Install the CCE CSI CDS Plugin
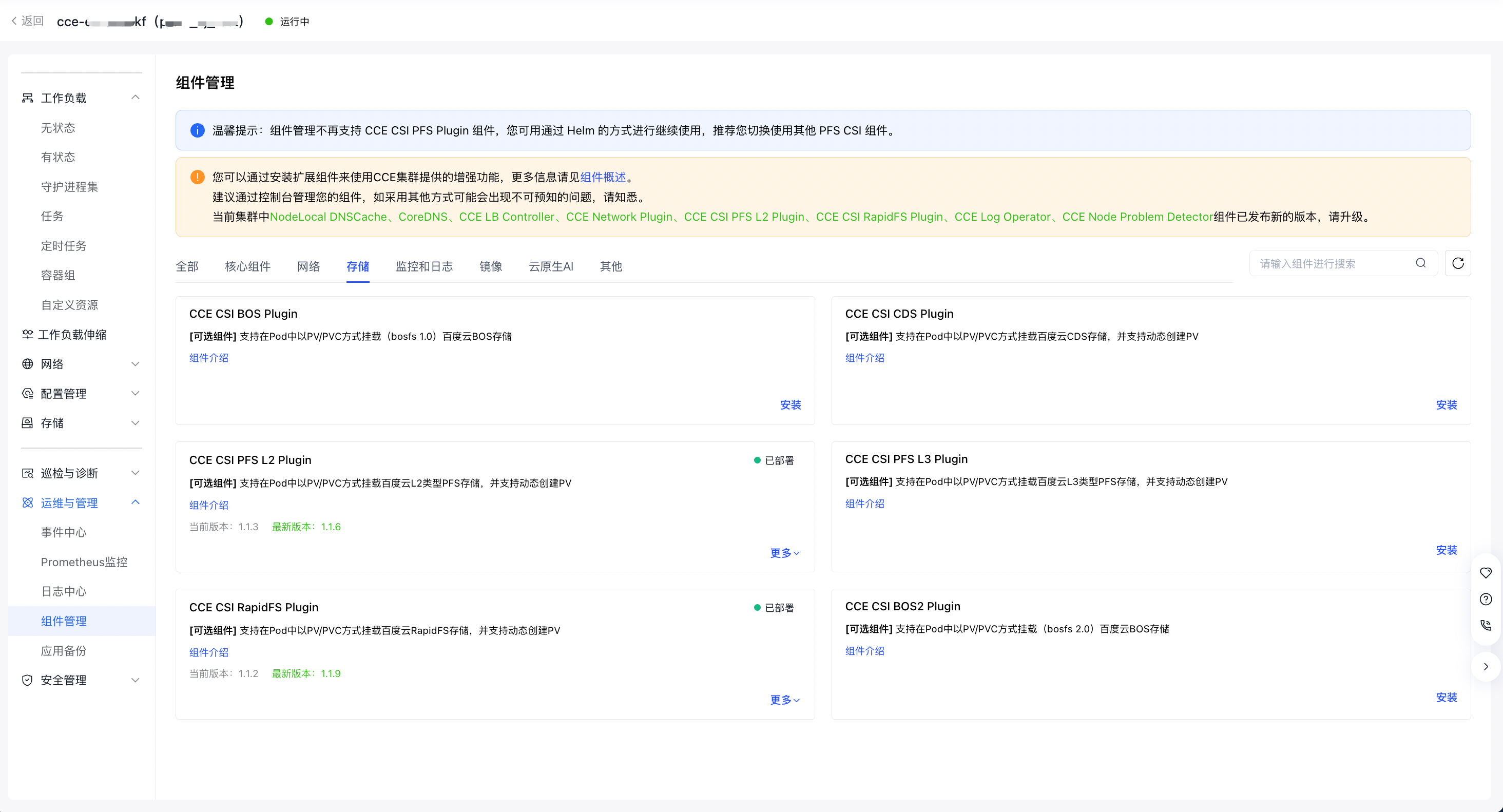This screenshot has height=812, width=1503. tap(1447, 405)
